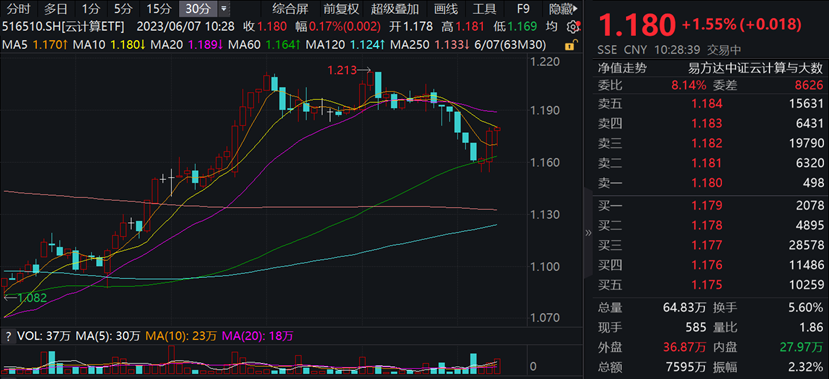Screen dimensions: 829x379
Task: Click the 委差 8626 value
Action: (x=810, y=85)
